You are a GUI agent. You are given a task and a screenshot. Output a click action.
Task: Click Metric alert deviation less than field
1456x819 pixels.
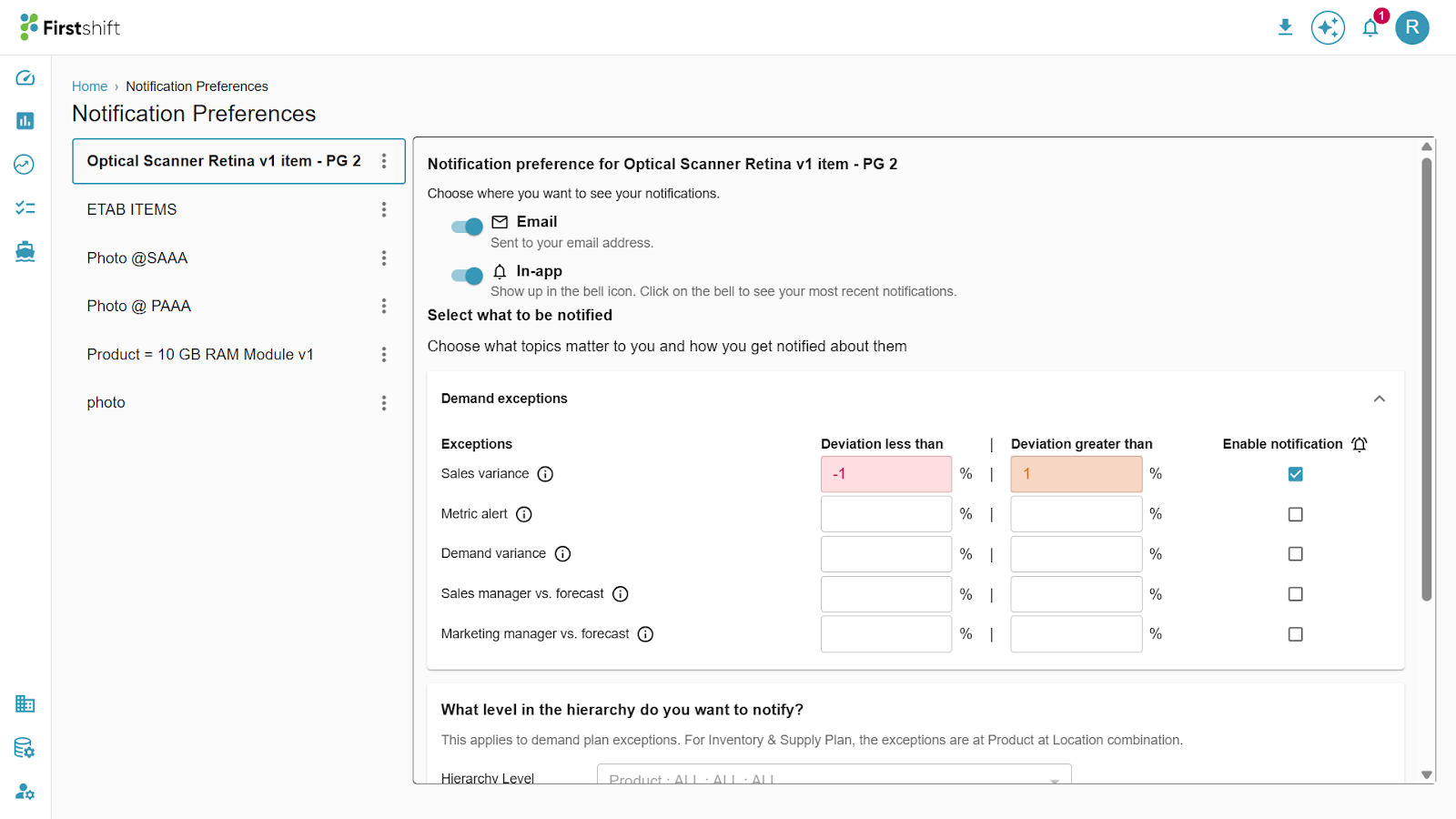click(x=886, y=514)
